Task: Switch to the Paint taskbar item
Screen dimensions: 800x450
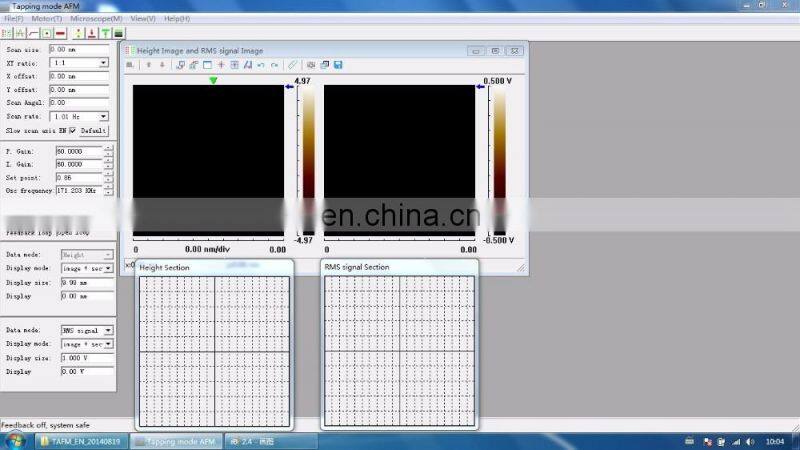Action: [x=270, y=441]
